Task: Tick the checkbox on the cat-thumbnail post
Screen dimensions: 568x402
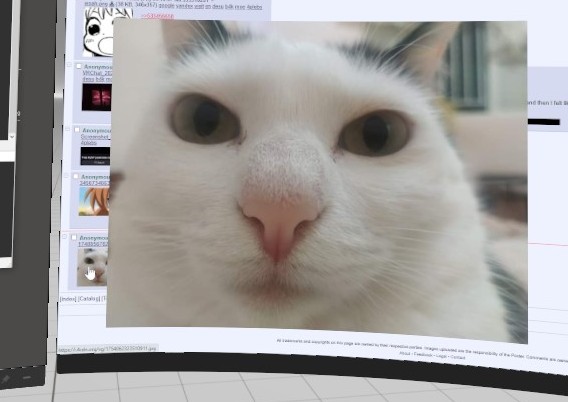Action: (74, 238)
